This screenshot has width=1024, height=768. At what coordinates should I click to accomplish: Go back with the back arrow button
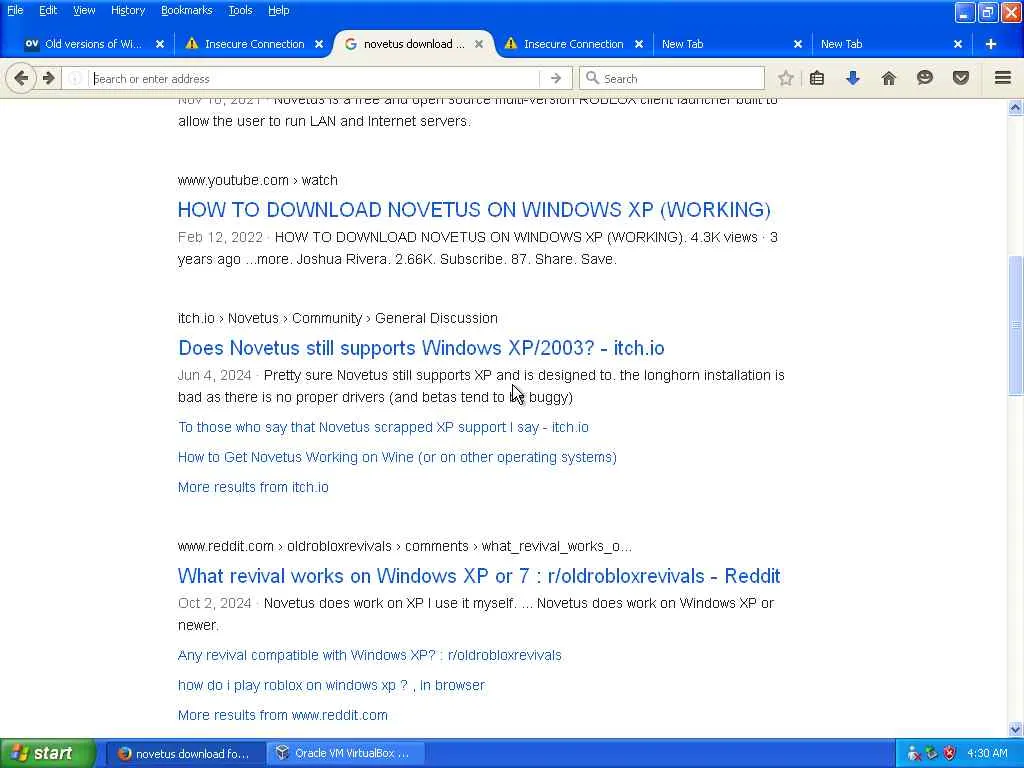tap(21, 78)
